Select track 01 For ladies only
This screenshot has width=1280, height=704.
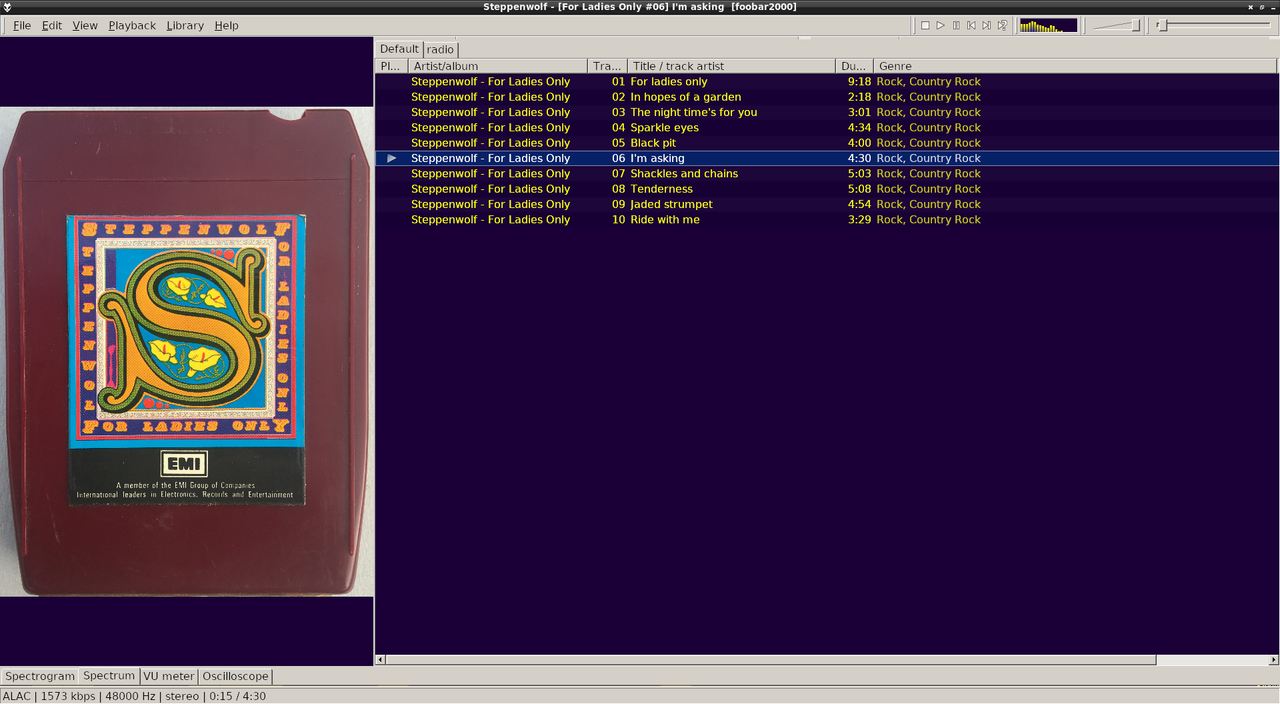(x=827, y=82)
